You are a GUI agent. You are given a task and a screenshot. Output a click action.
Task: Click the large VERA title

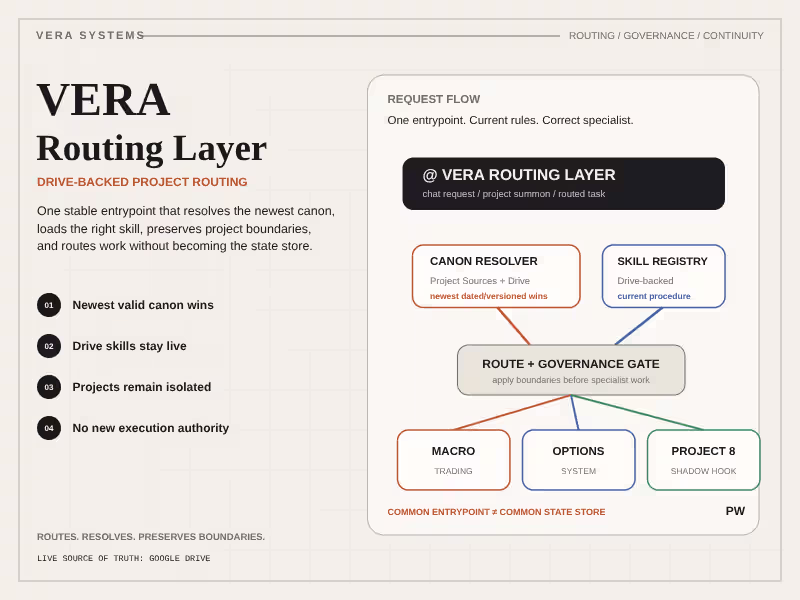[x=103, y=100]
